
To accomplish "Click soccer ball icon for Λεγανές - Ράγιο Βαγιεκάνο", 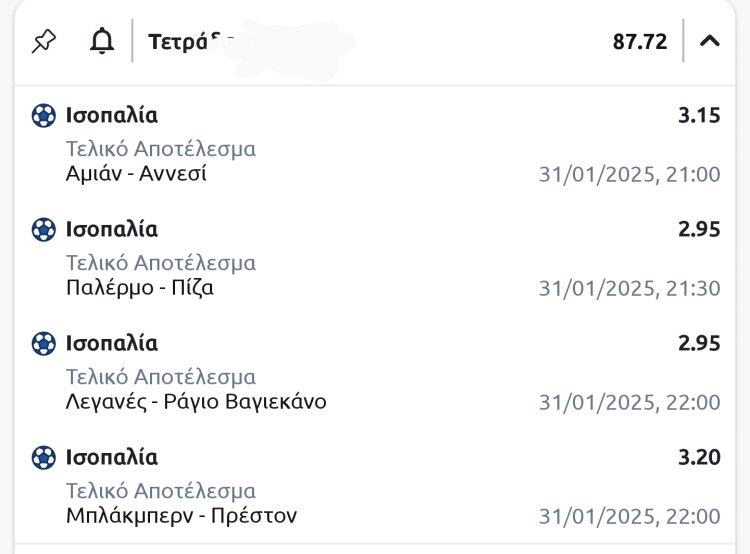I will tap(43, 344).
